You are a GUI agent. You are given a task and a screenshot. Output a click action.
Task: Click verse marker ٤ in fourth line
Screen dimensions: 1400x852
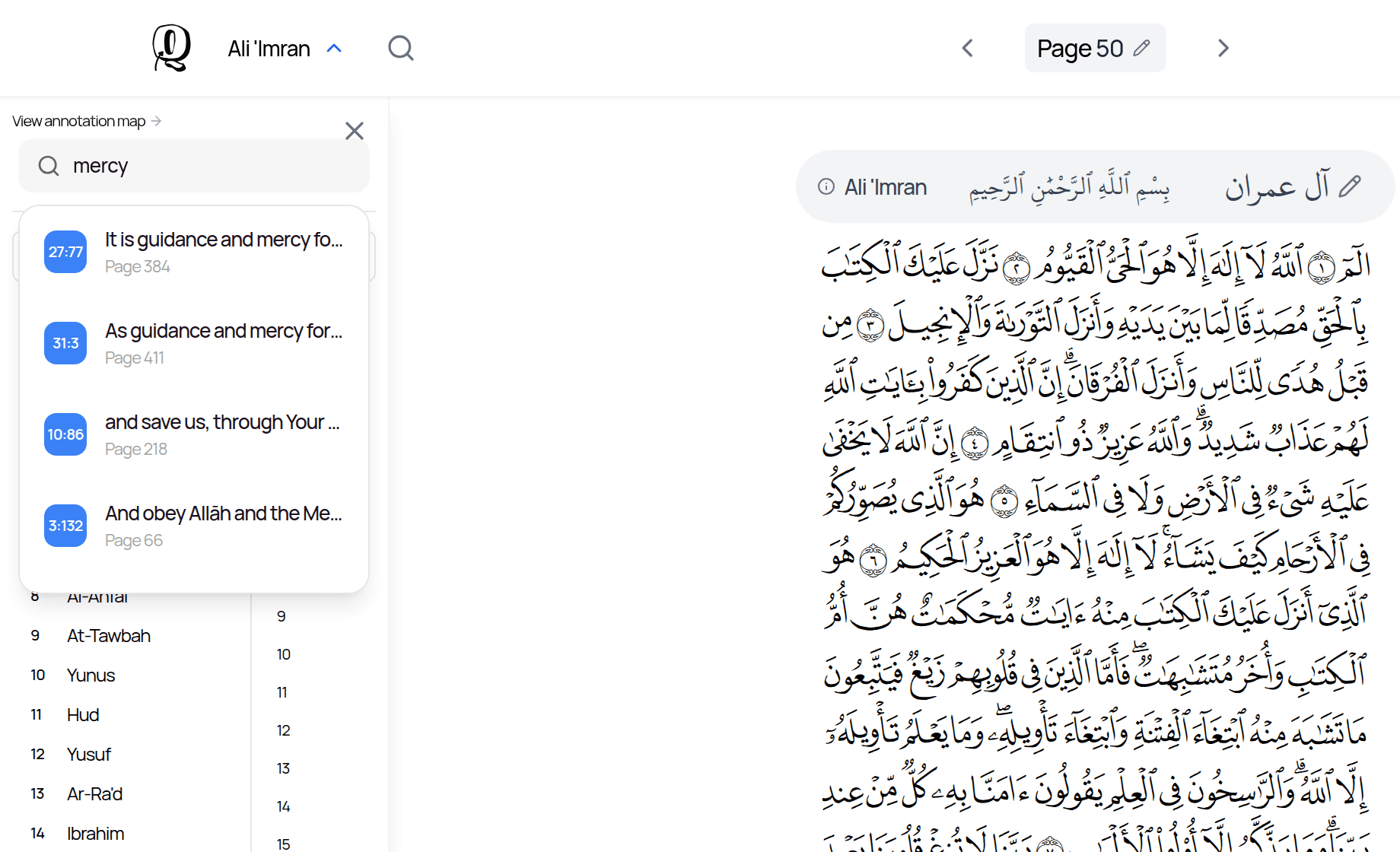coord(975,443)
